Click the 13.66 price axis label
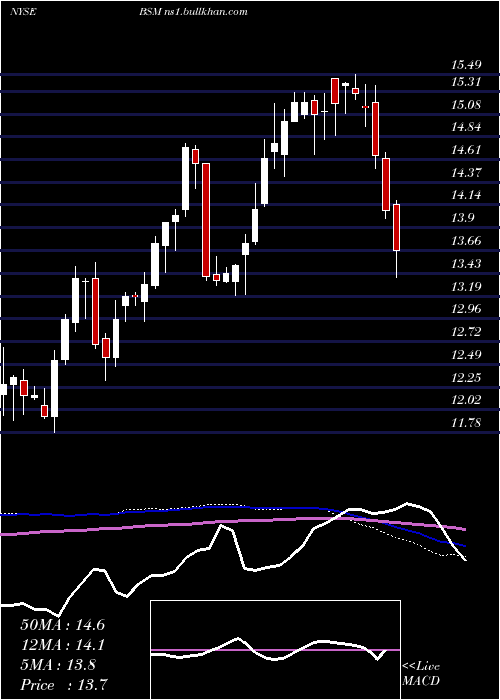The image size is (500, 700). tap(466, 242)
